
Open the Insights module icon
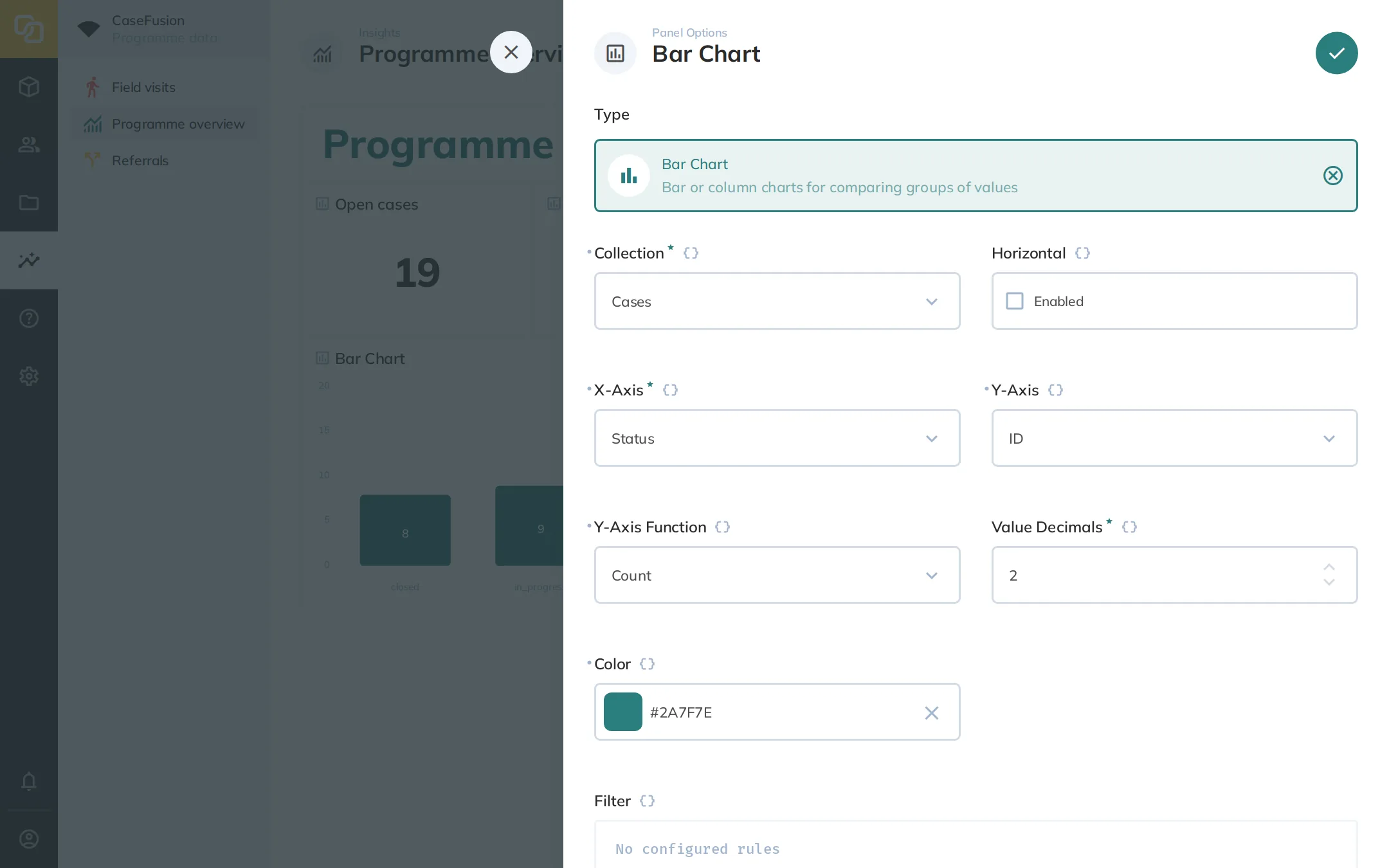coord(29,260)
